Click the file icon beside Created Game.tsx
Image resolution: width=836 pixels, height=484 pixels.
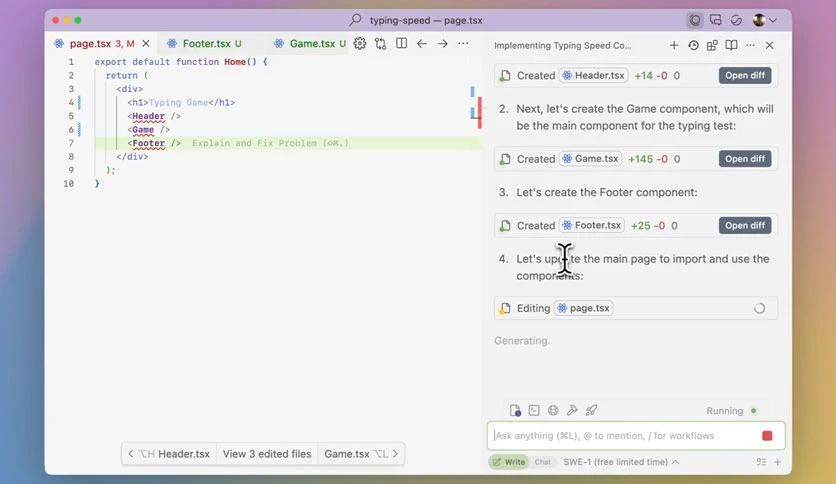pos(504,159)
